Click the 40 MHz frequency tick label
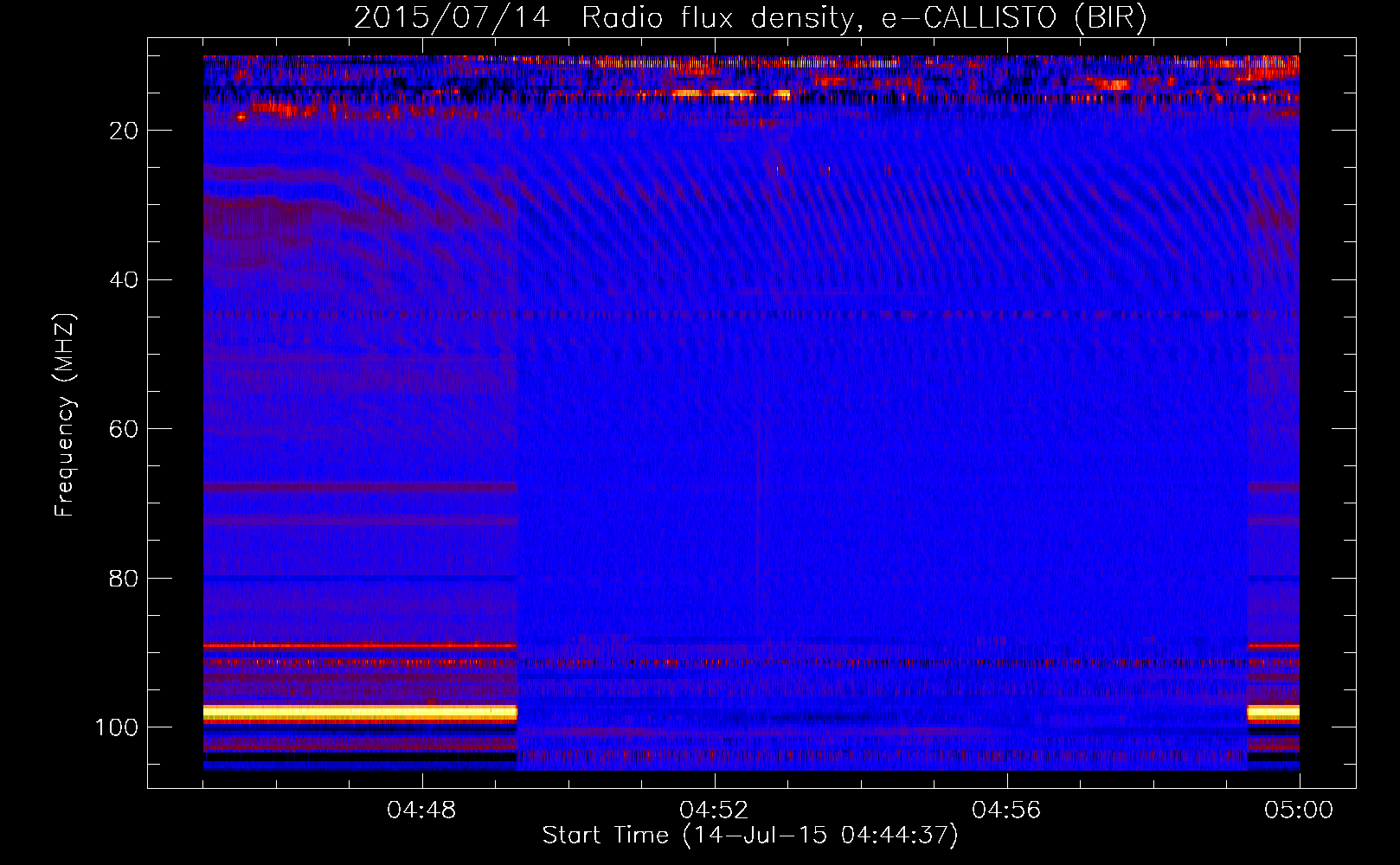The image size is (1400, 865). point(124,280)
